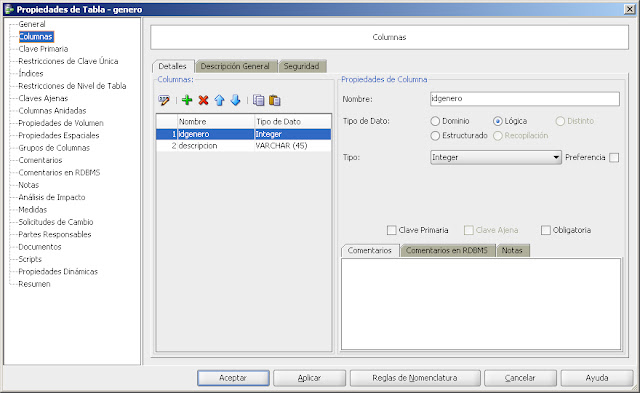Open Restricciones de Clave Única
This screenshot has width=640, height=393.
pyautogui.click(x=68, y=61)
